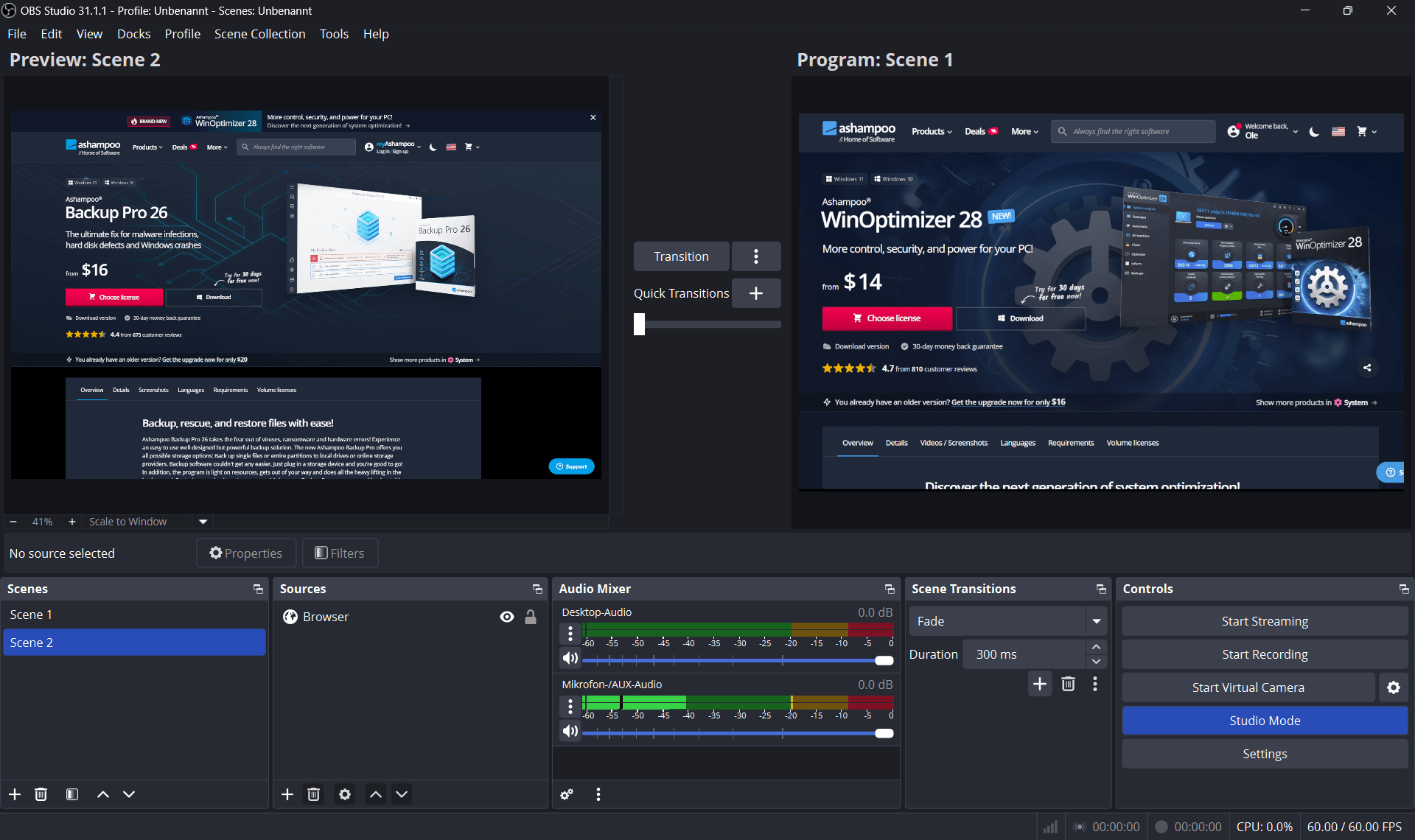Toggle lock on the Browser source
Viewport: 1415px width, 840px height.
(531, 617)
